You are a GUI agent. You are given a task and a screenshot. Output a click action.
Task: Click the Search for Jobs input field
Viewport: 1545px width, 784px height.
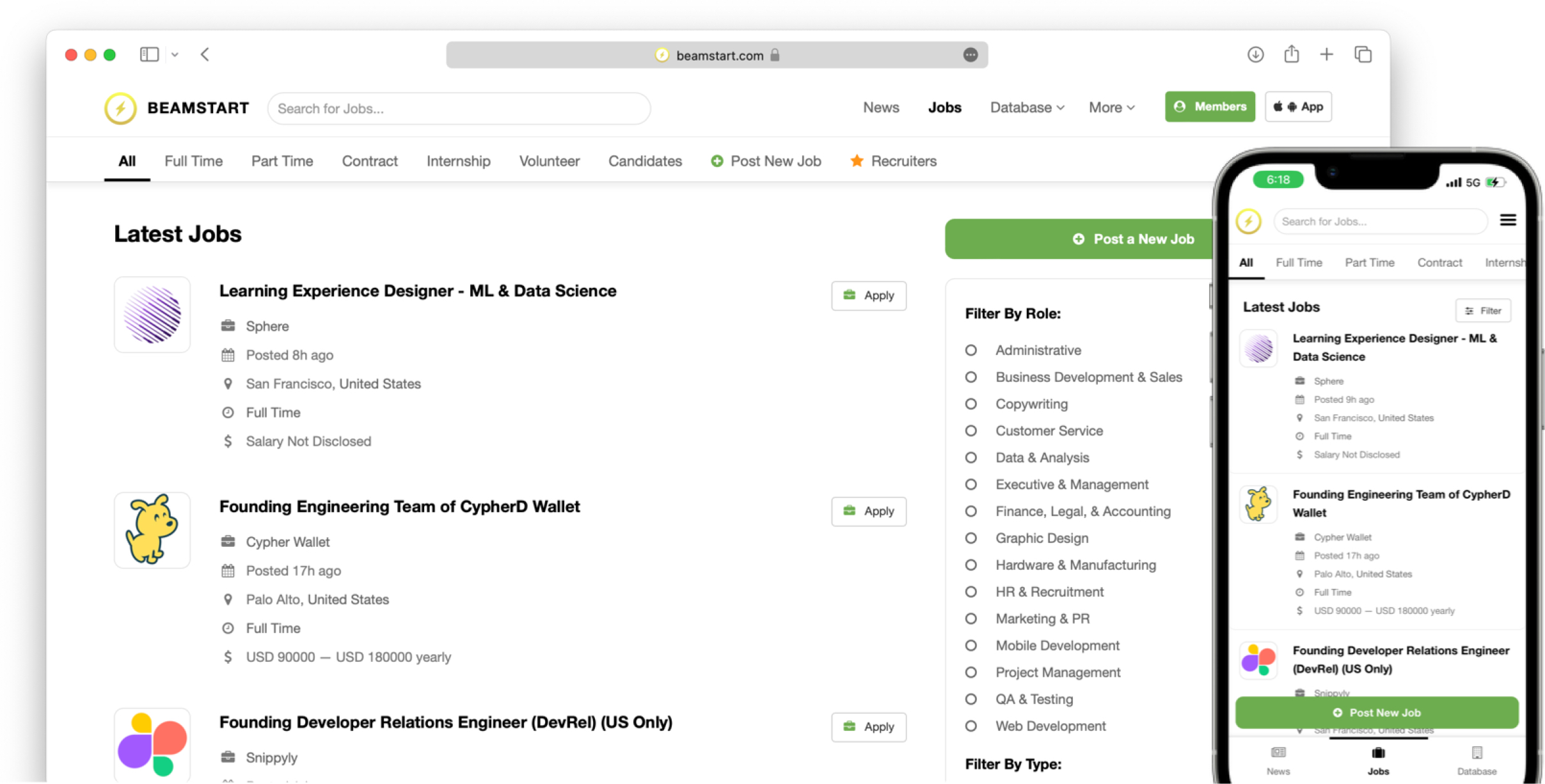click(459, 108)
